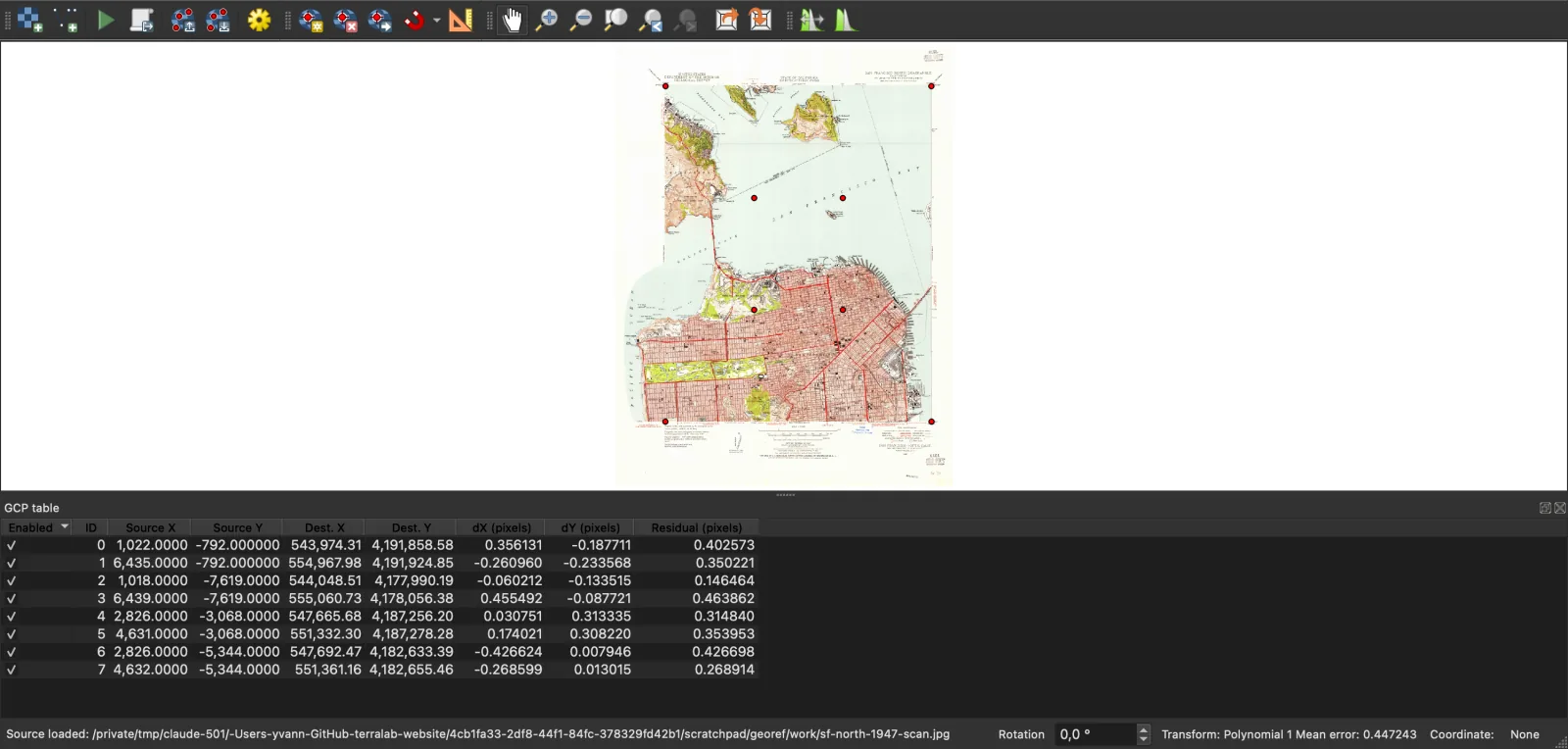Sort the table by ID column header
The height and width of the screenshot is (749, 1568).
pyautogui.click(x=90, y=527)
